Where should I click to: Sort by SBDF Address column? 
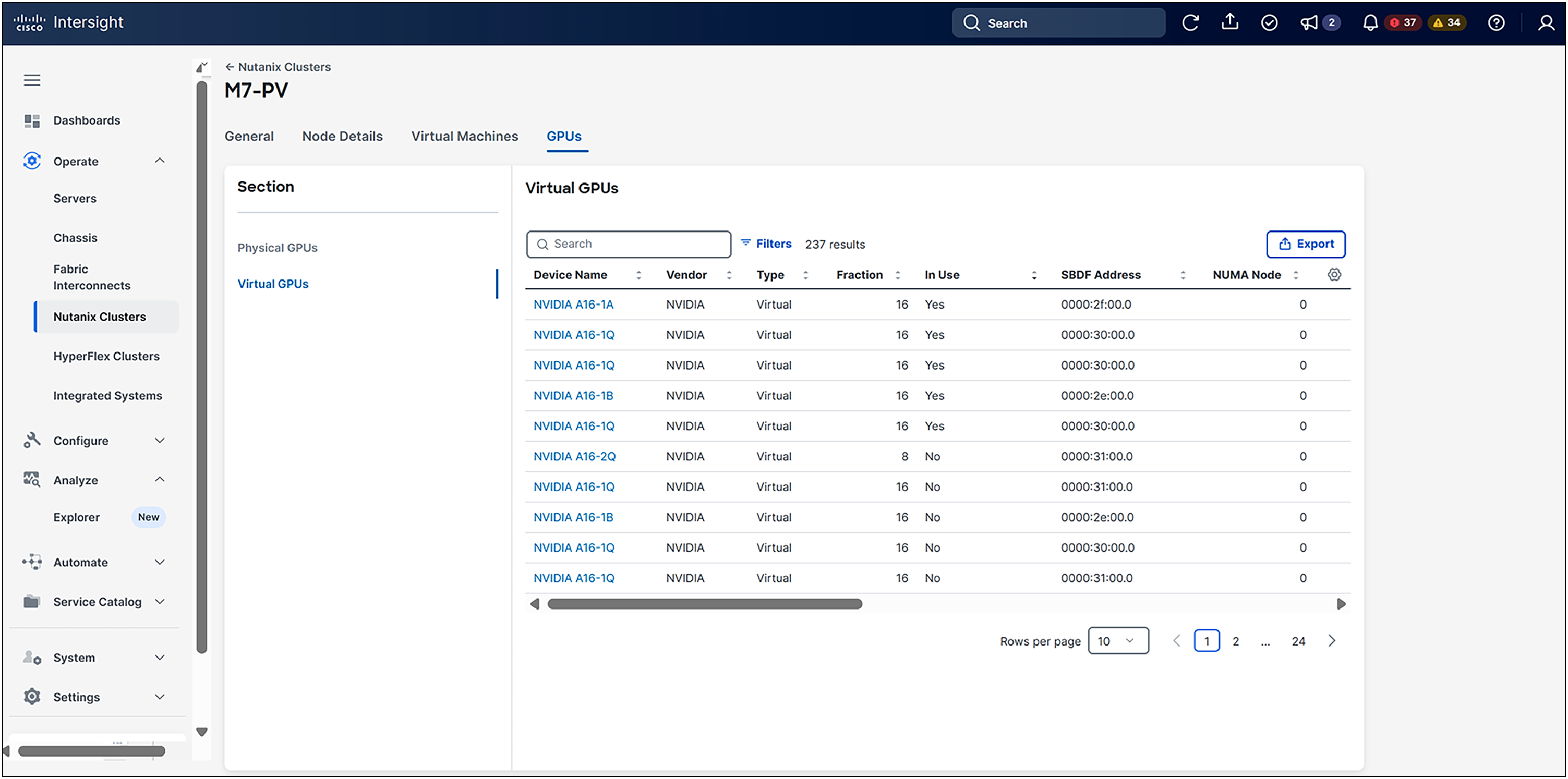[1183, 275]
